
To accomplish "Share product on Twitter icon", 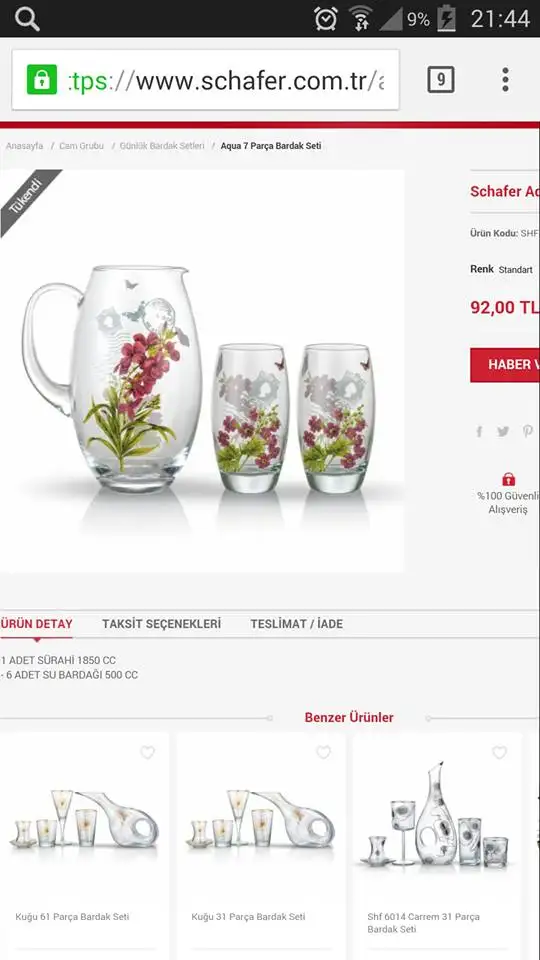I will point(503,432).
